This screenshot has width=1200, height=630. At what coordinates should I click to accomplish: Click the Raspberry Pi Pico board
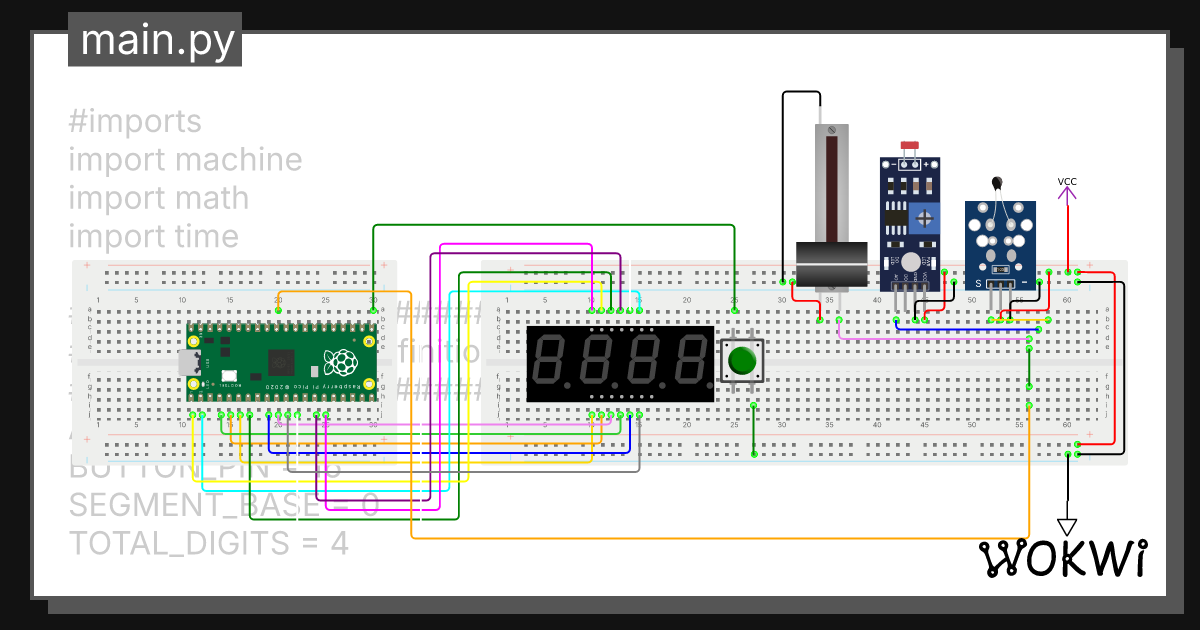pyautogui.click(x=283, y=363)
